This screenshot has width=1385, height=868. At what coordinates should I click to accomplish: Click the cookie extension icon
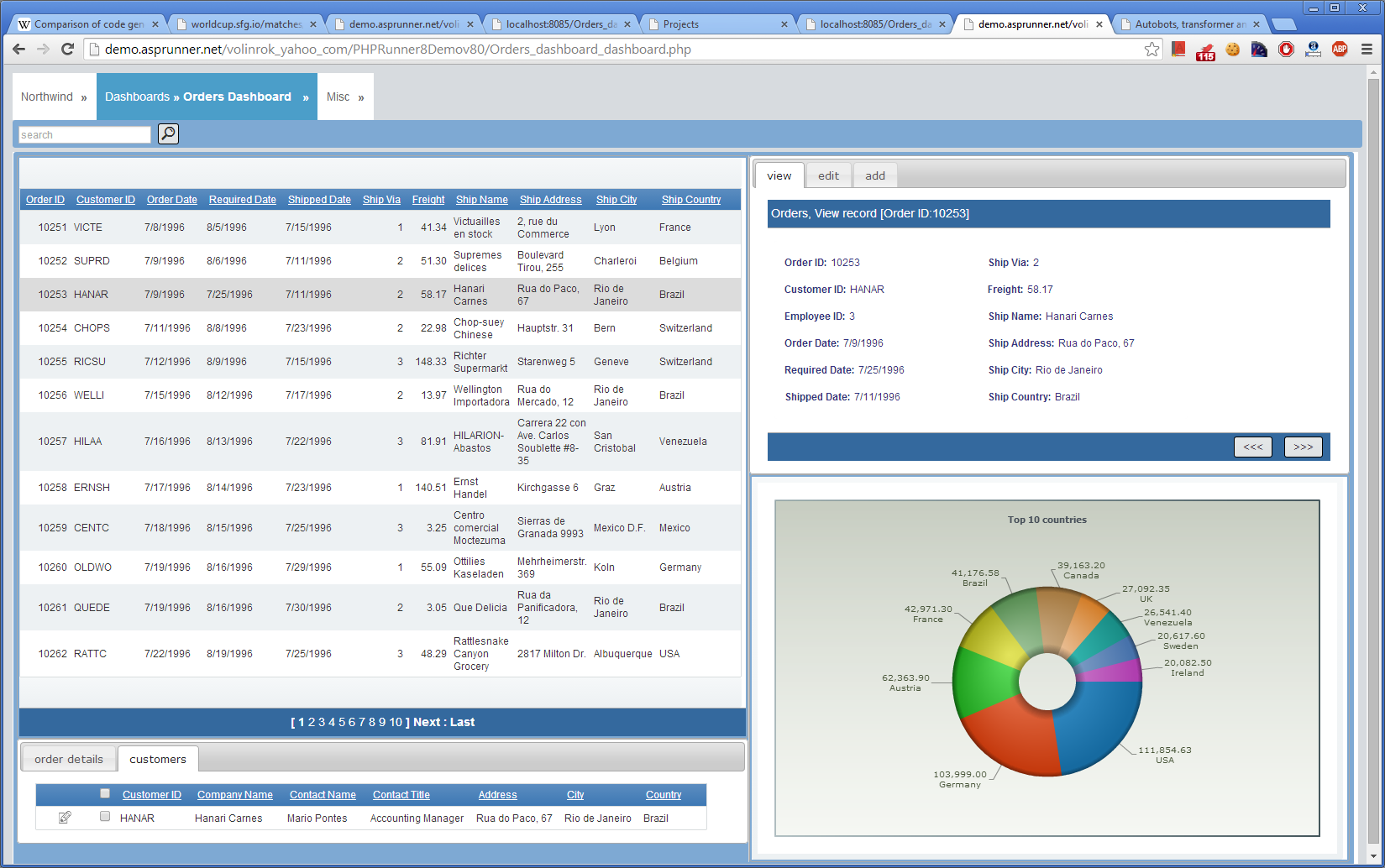[1232, 50]
